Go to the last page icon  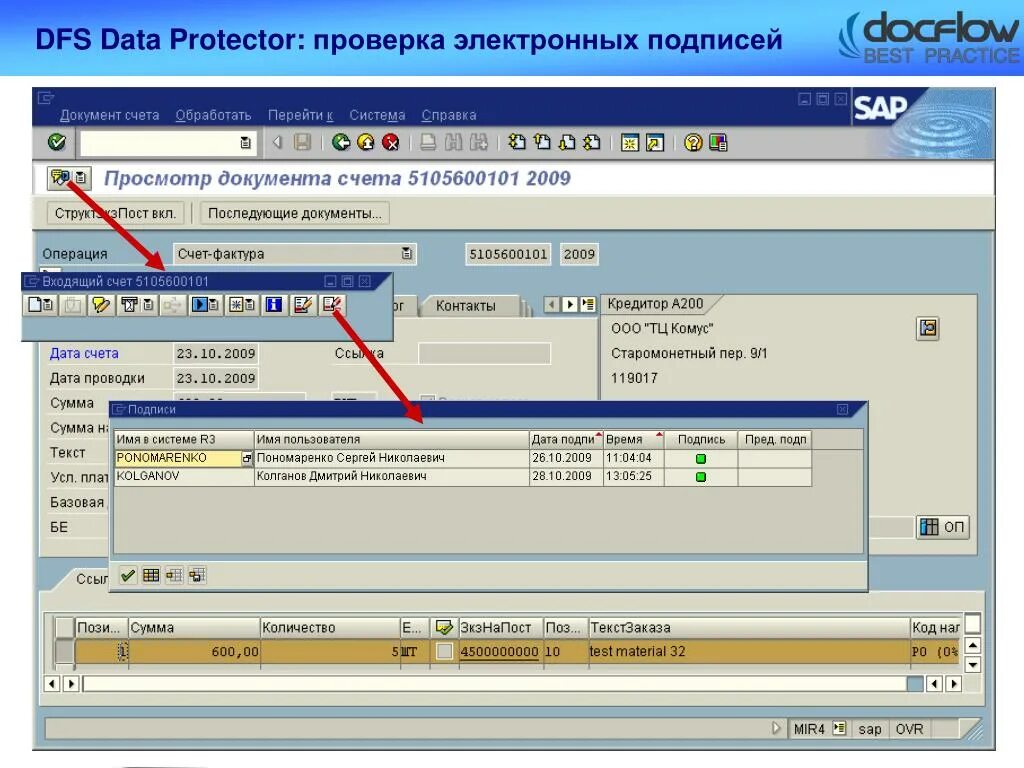tap(592, 142)
